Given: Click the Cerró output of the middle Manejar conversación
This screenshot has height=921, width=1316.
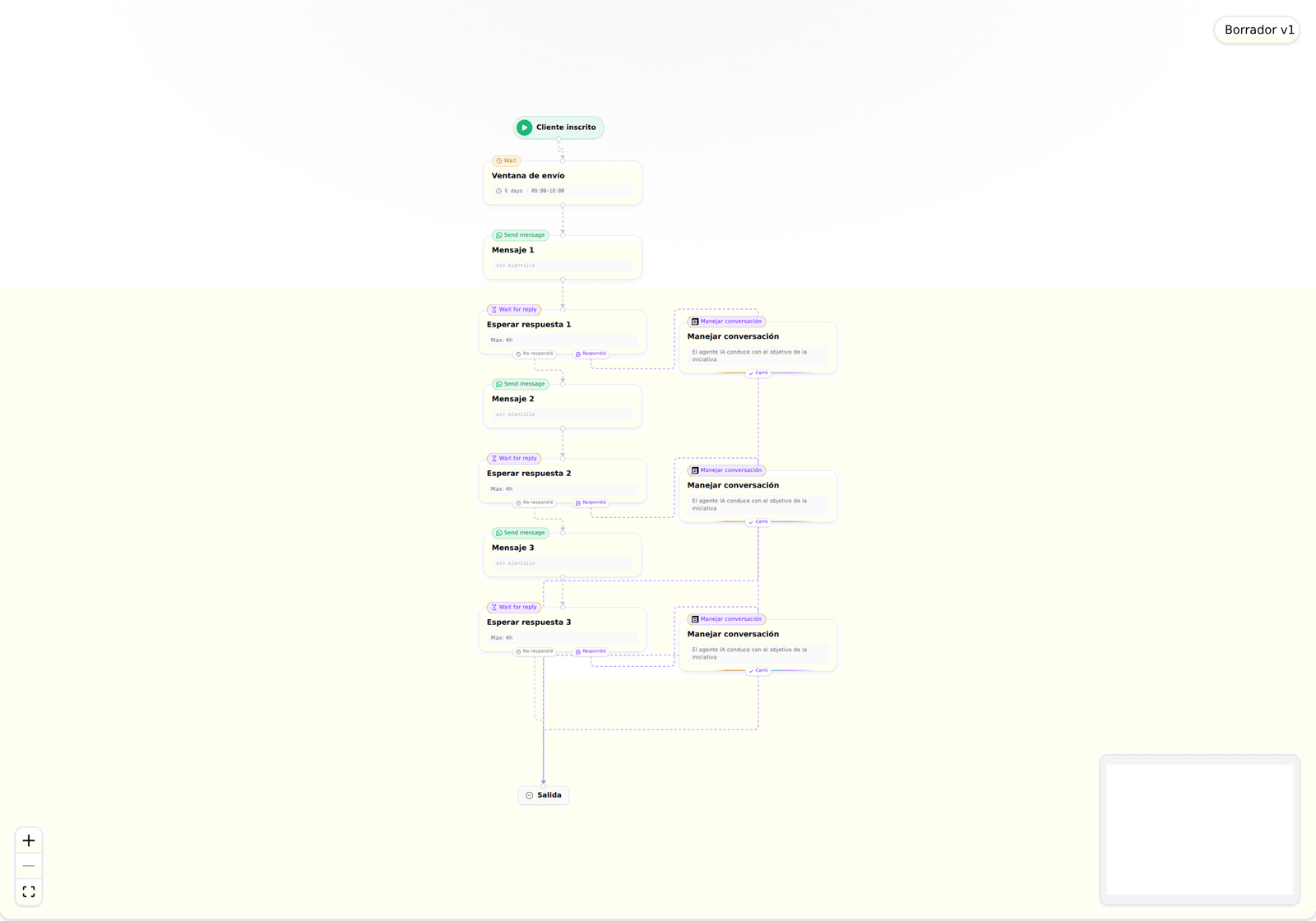Looking at the screenshot, I should (x=758, y=522).
